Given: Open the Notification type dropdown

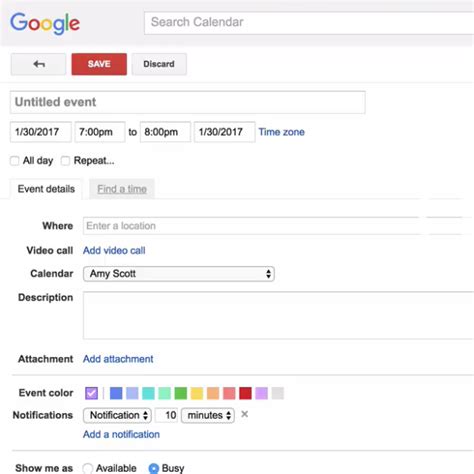Looking at the screenshot, I should [117, 415].
